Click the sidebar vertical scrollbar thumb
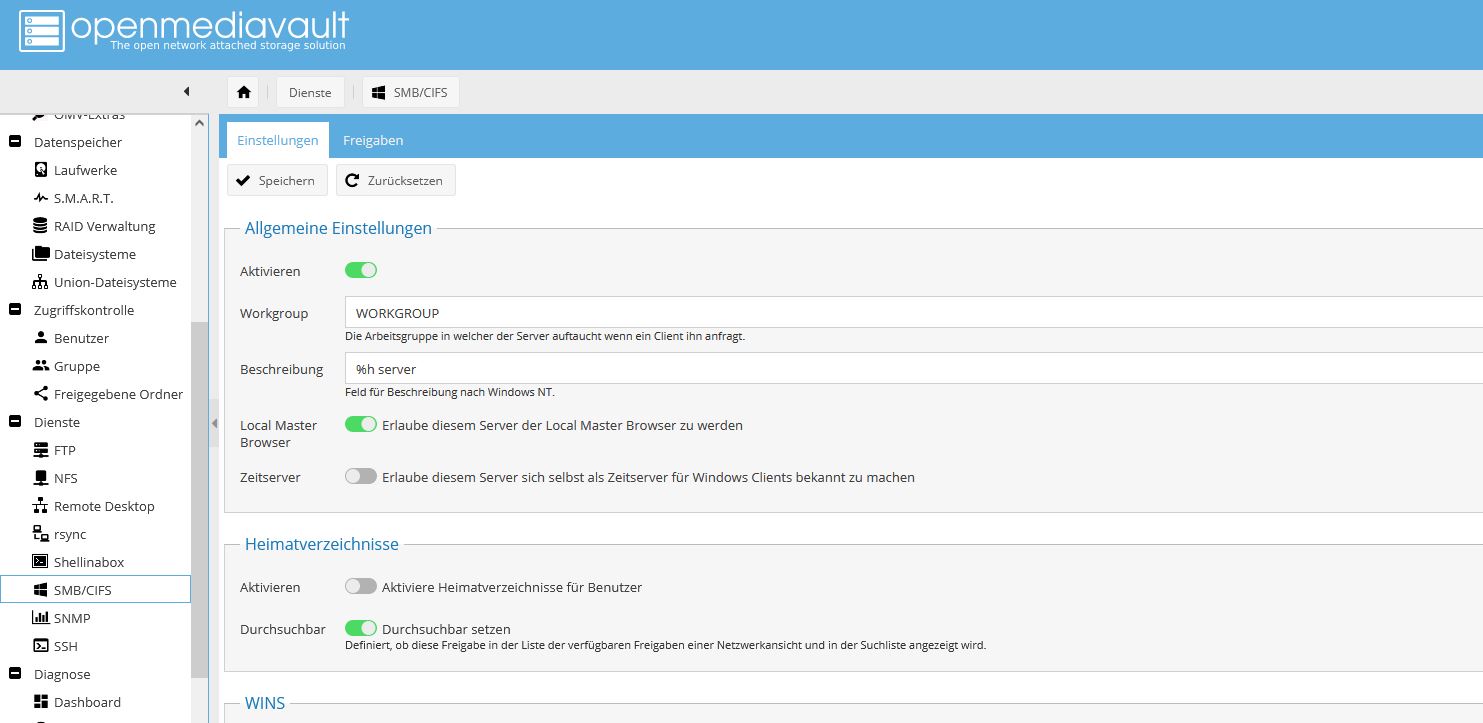Image resolution: width=1483 pixels, height=723 pixels. click(x=199, y=500)
